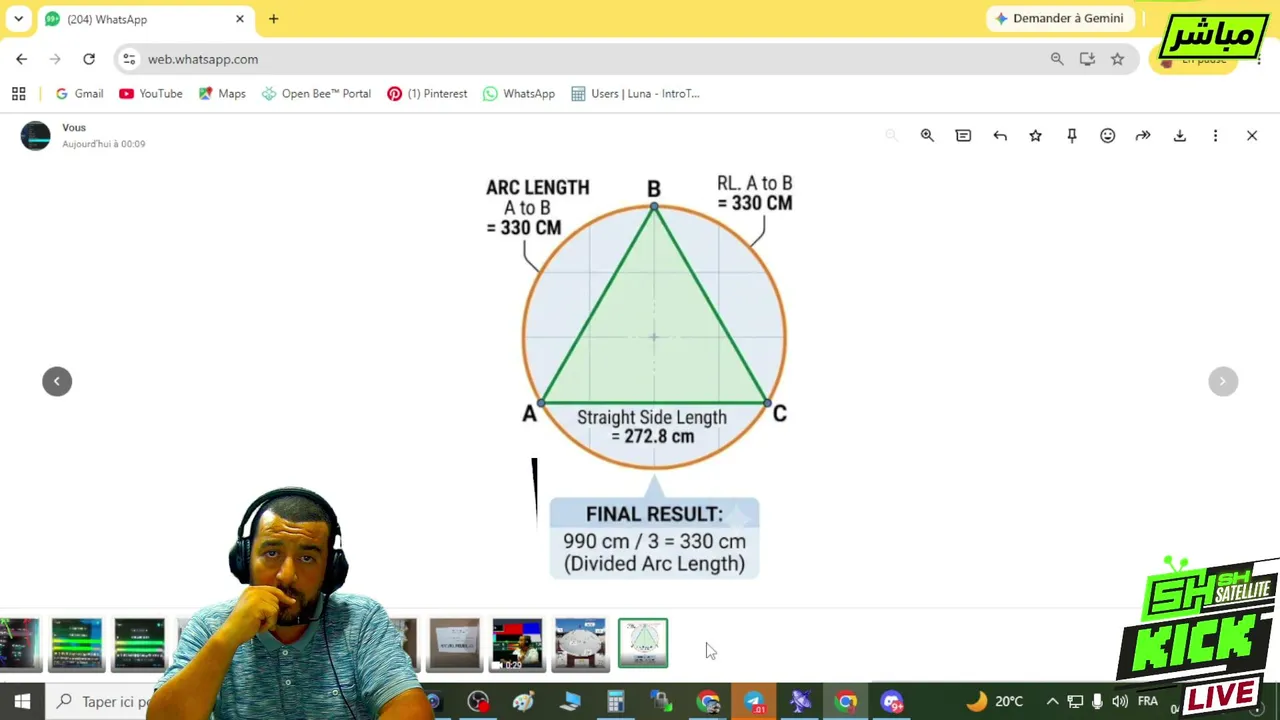This screenshot has width=1280, height=720.
Task: Expand the system tray hidden icons chevron
Action: [1052, 702]
